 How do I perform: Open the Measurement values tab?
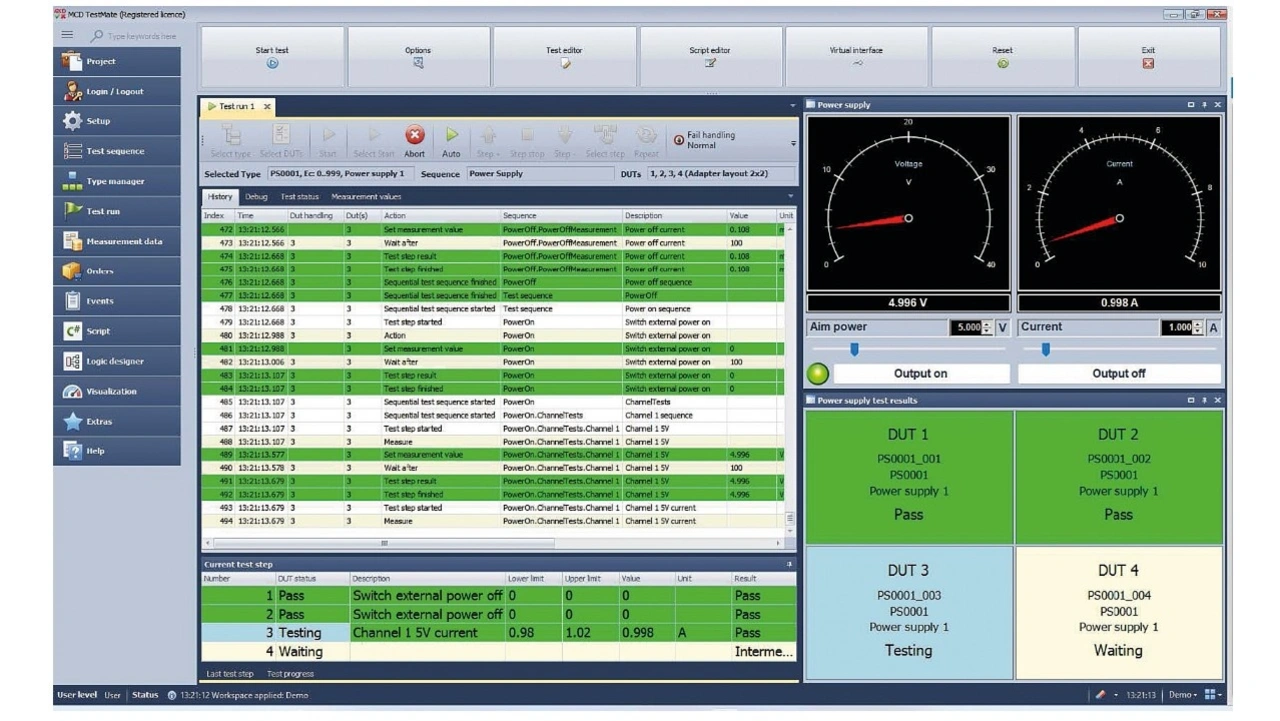point(366,197)
